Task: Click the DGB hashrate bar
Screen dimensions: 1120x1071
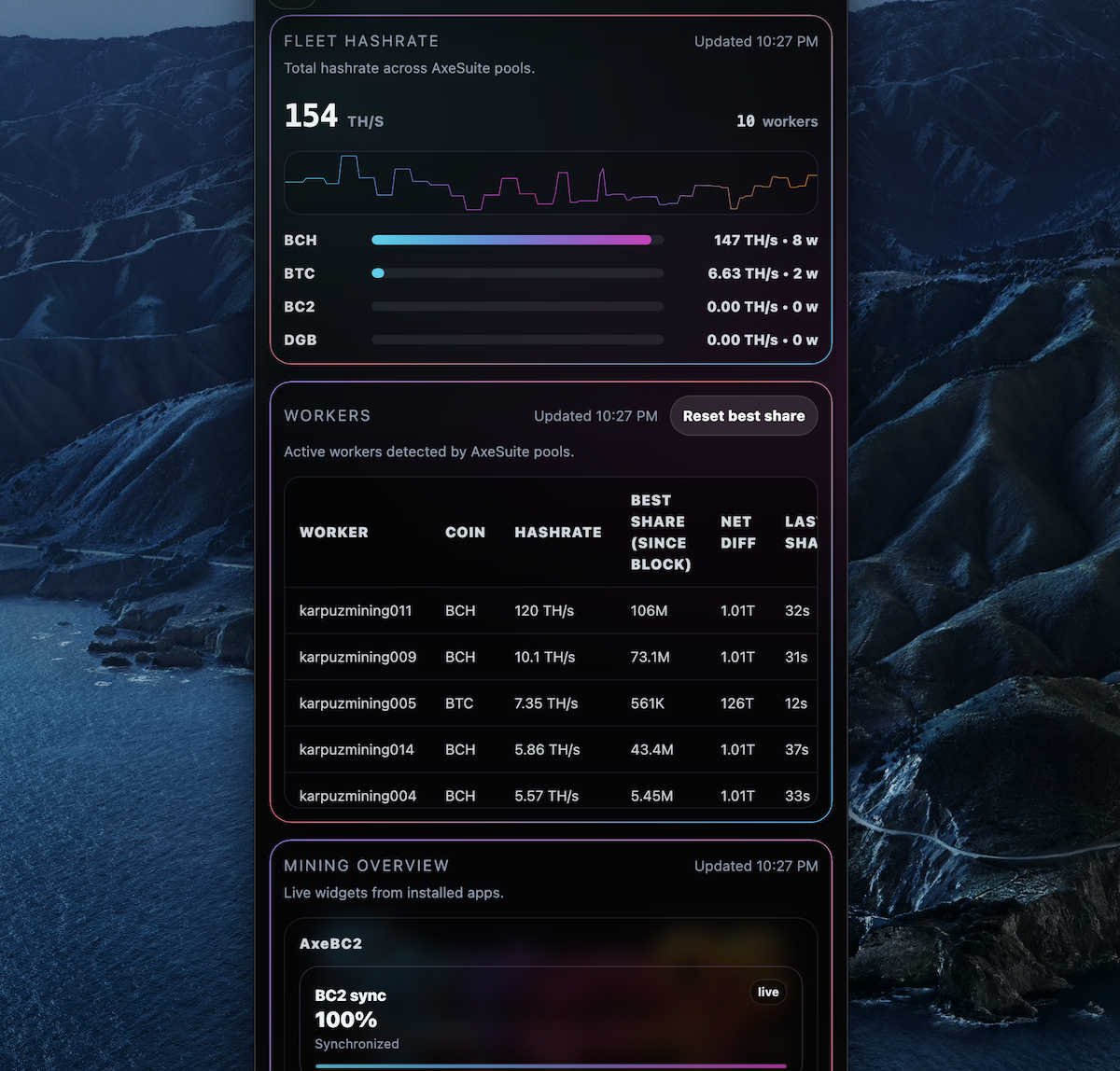Action: pos(517,340)
